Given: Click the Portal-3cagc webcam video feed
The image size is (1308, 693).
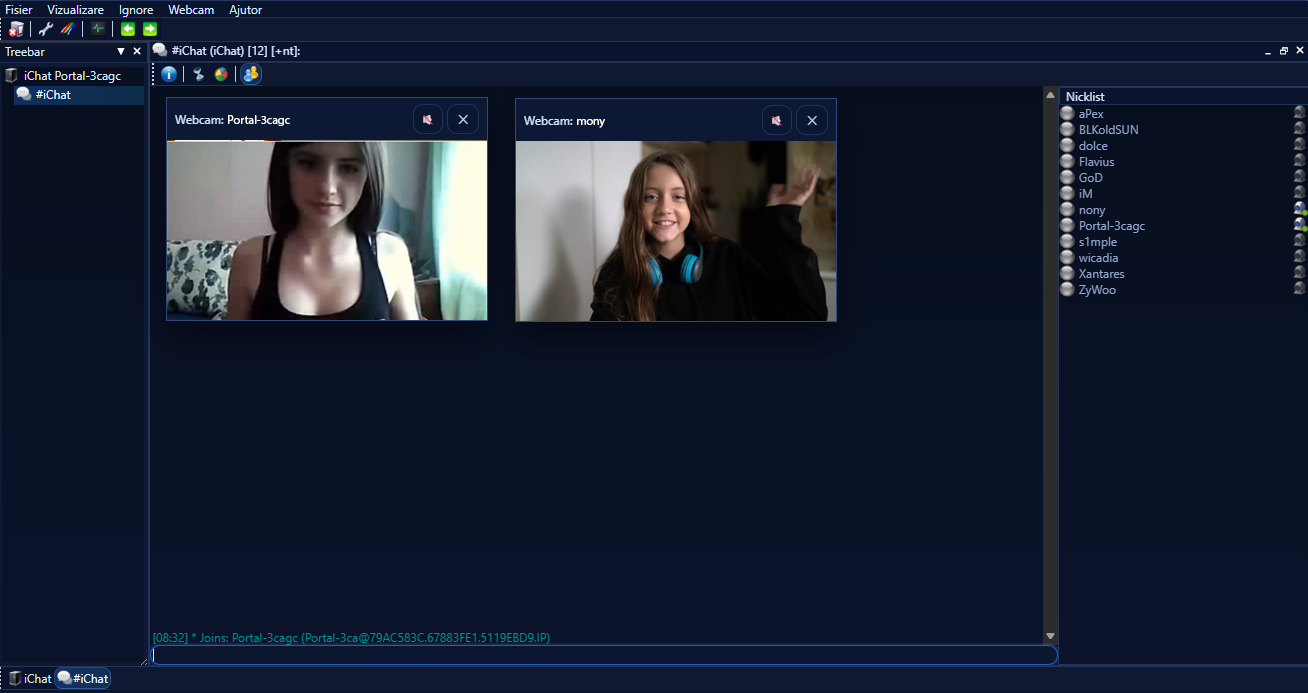Looking at the screenshot, I should [327, 230].
